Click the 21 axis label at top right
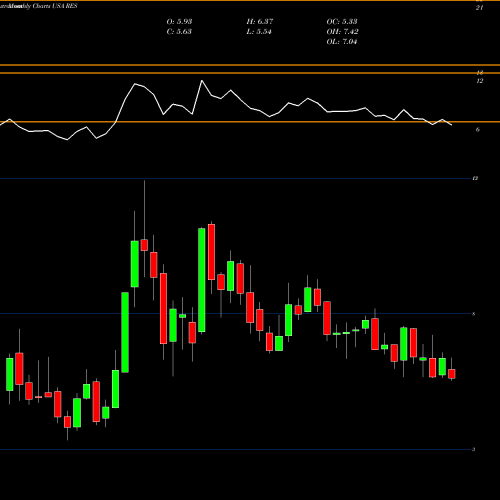The height and width of the screenshot is (500, 500). click(x=479, y=8)
